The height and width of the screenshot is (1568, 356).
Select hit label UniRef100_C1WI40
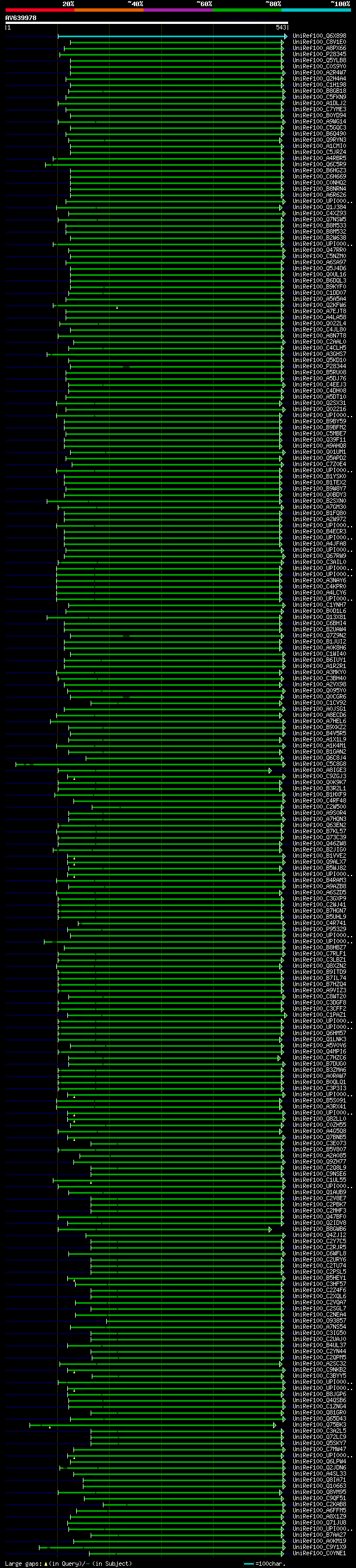[319, 654]
